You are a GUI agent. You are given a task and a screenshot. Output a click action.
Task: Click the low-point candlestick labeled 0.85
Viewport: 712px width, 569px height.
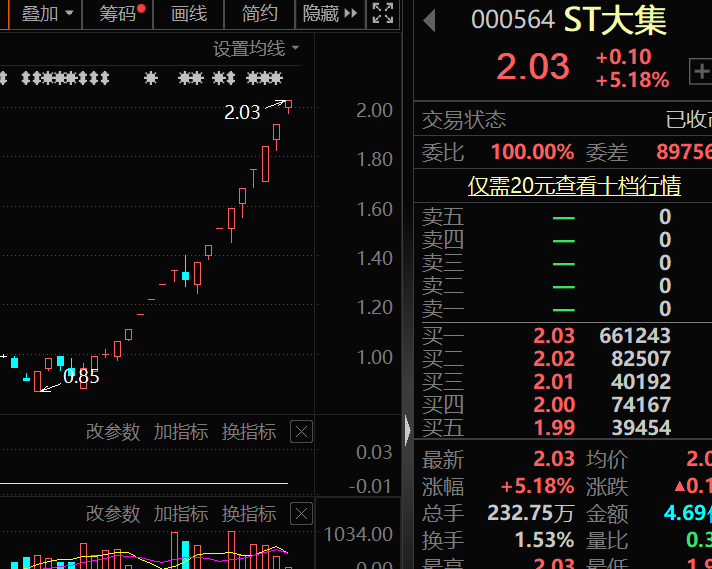click(x=38, y=381)
